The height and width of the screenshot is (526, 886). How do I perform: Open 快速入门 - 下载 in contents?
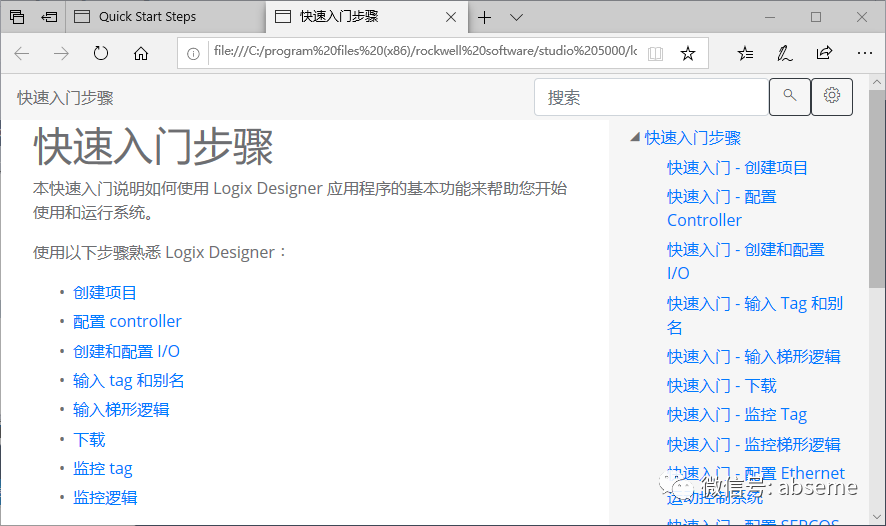tap(722, 386)
